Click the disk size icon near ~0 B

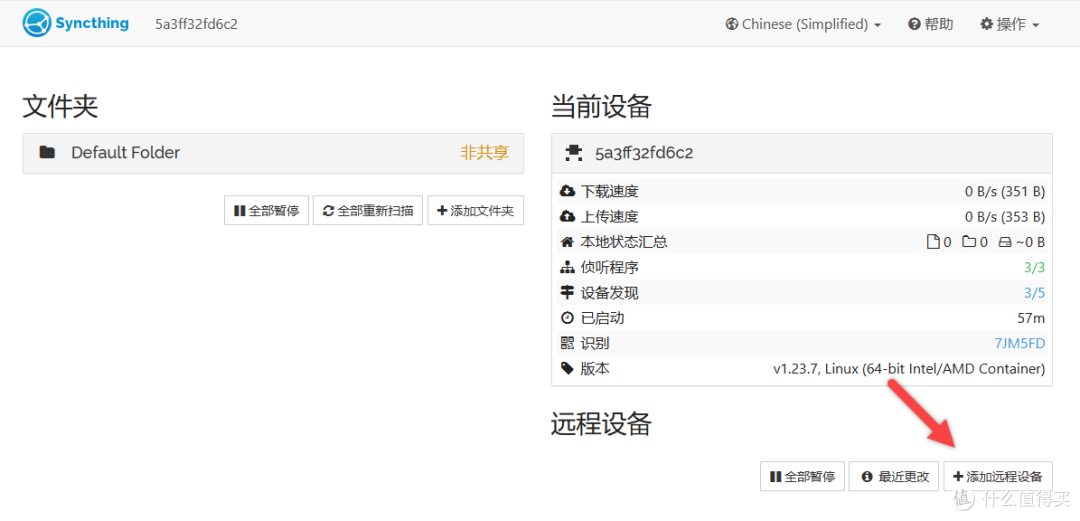point(1005,242)
